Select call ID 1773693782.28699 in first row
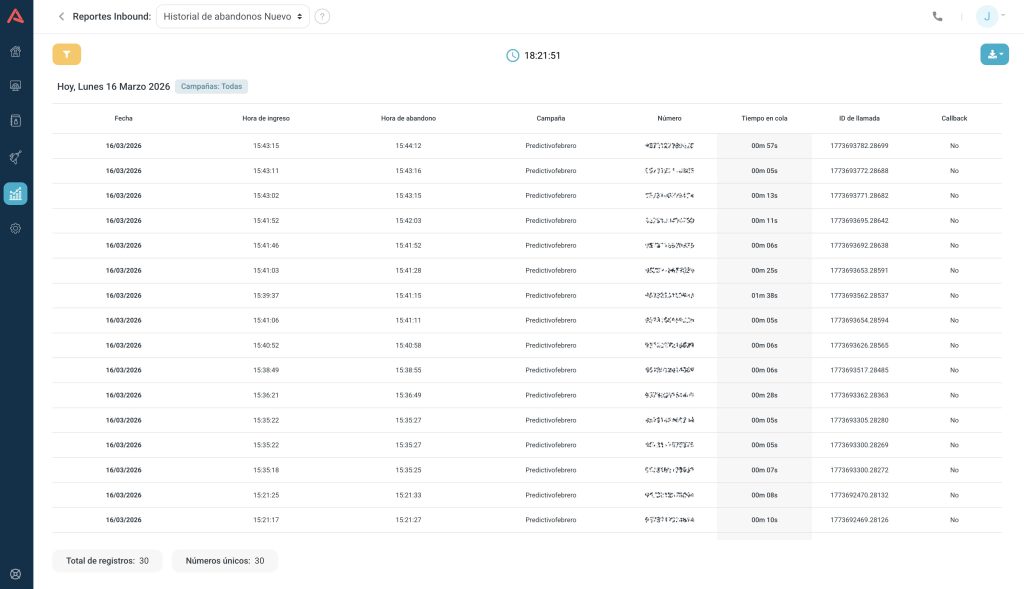Screen dimensions: 1024x589 click(859, 146)
